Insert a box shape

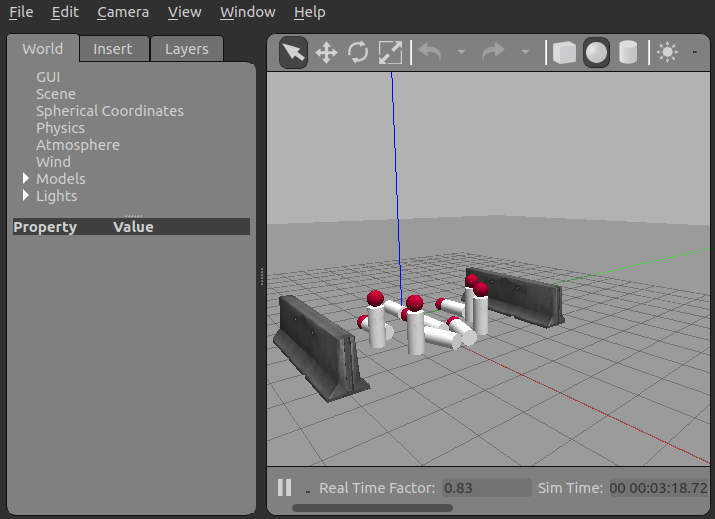pos(564,52)
